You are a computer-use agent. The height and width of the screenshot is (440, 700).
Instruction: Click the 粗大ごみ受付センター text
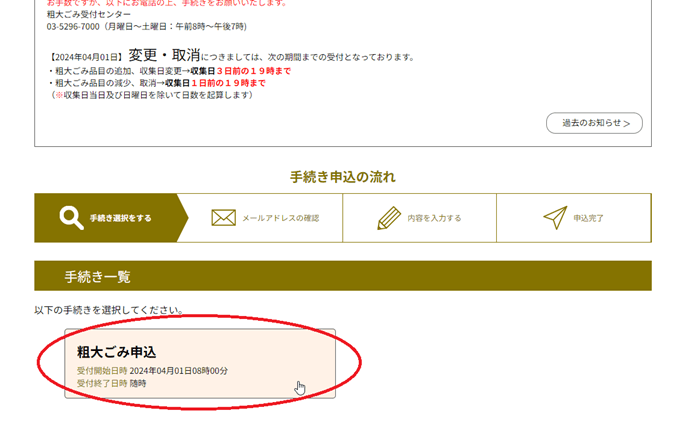click(89, 14)
